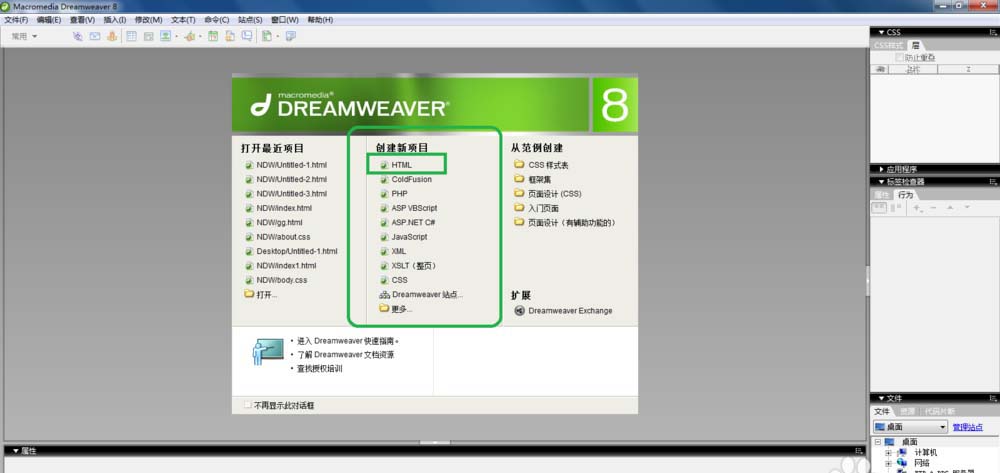Click 管理站点 link in Files panel

coord(967,427)
